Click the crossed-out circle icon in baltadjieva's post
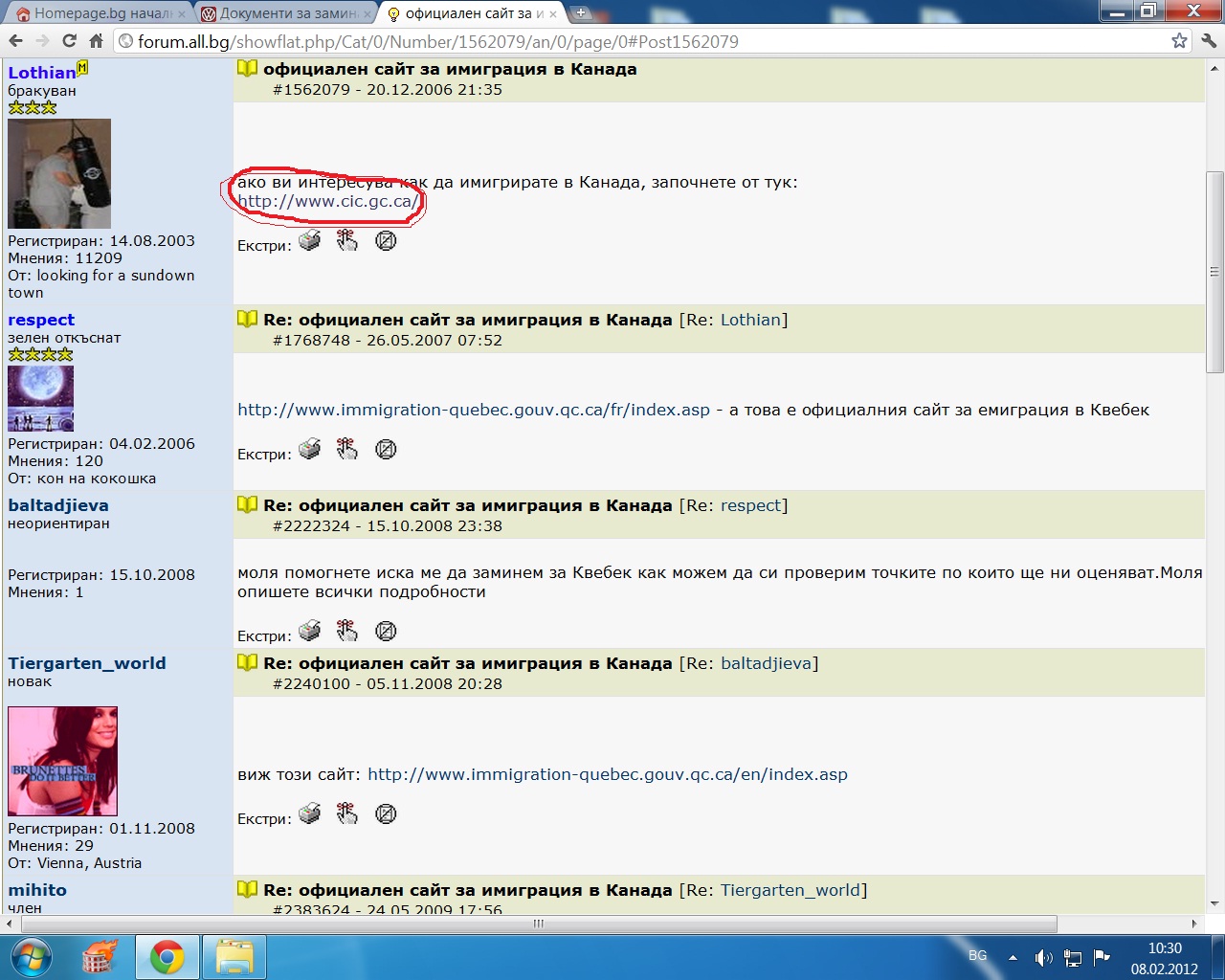Image resolution: width=1225 pixels, height=980 pixels. tap(386, 632)
